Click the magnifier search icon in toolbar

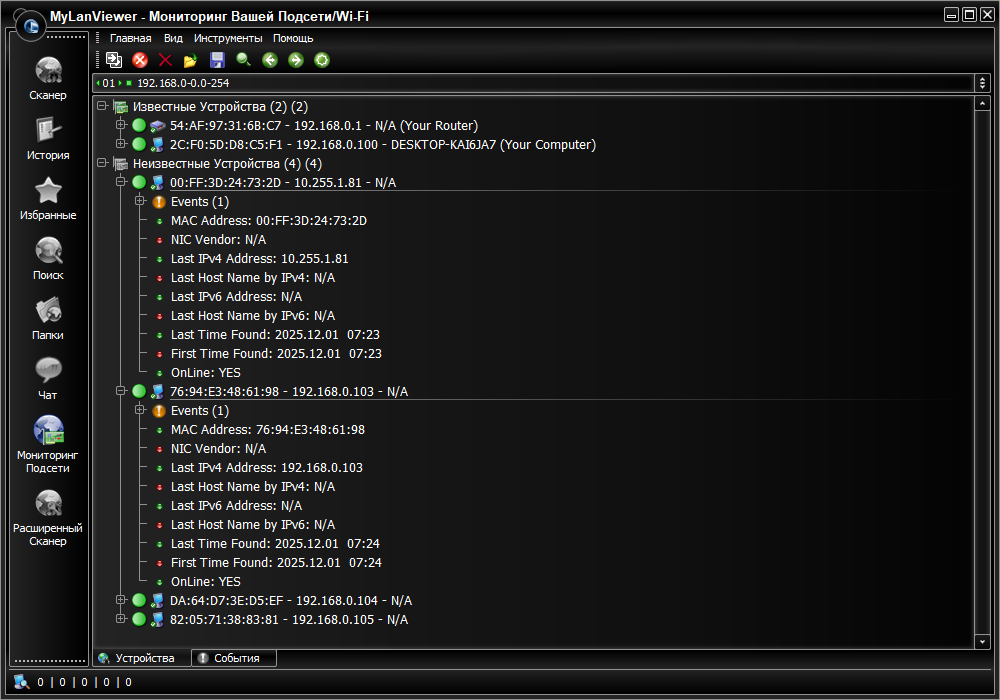(243, 60)
